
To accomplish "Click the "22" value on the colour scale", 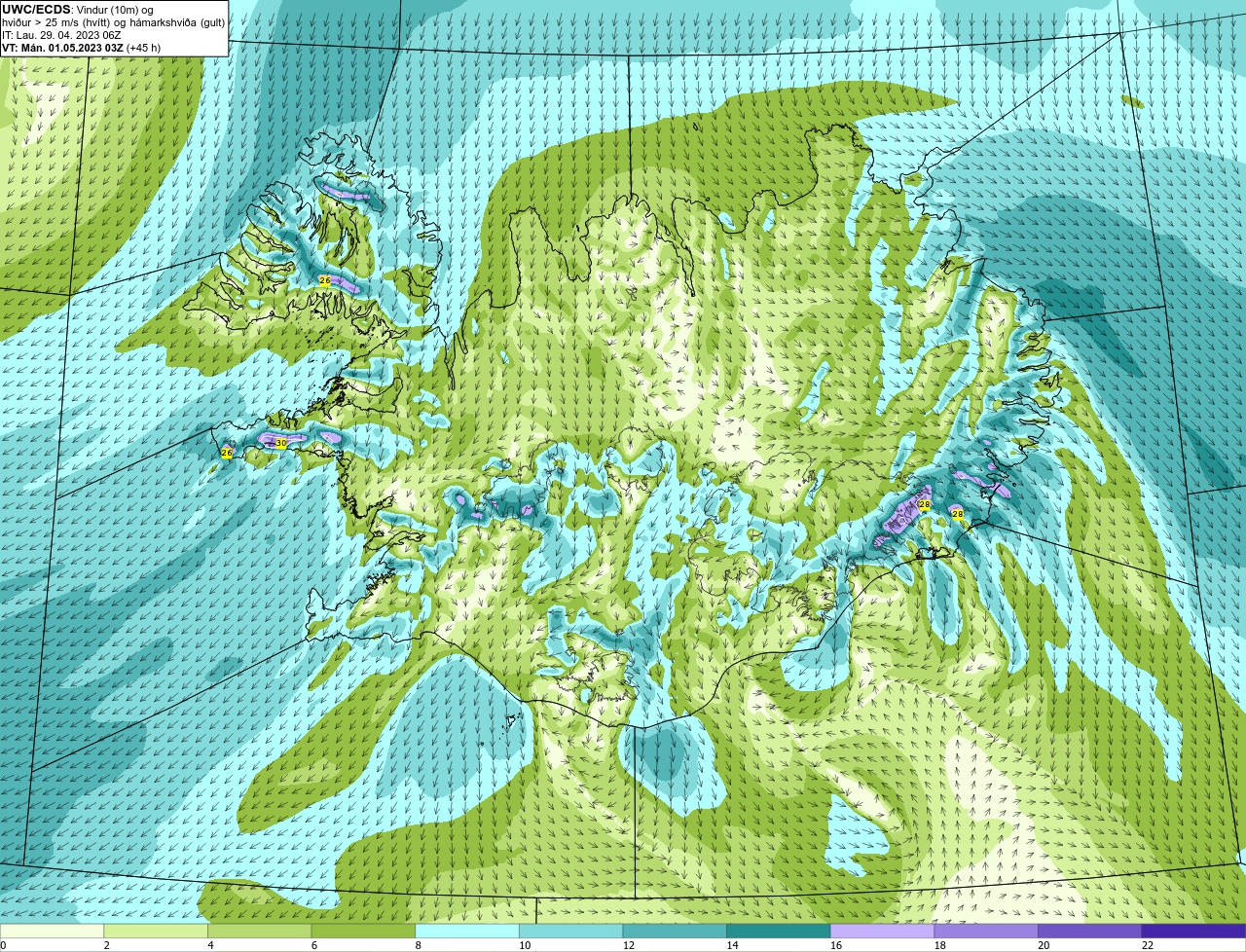I will [1148, 945].
